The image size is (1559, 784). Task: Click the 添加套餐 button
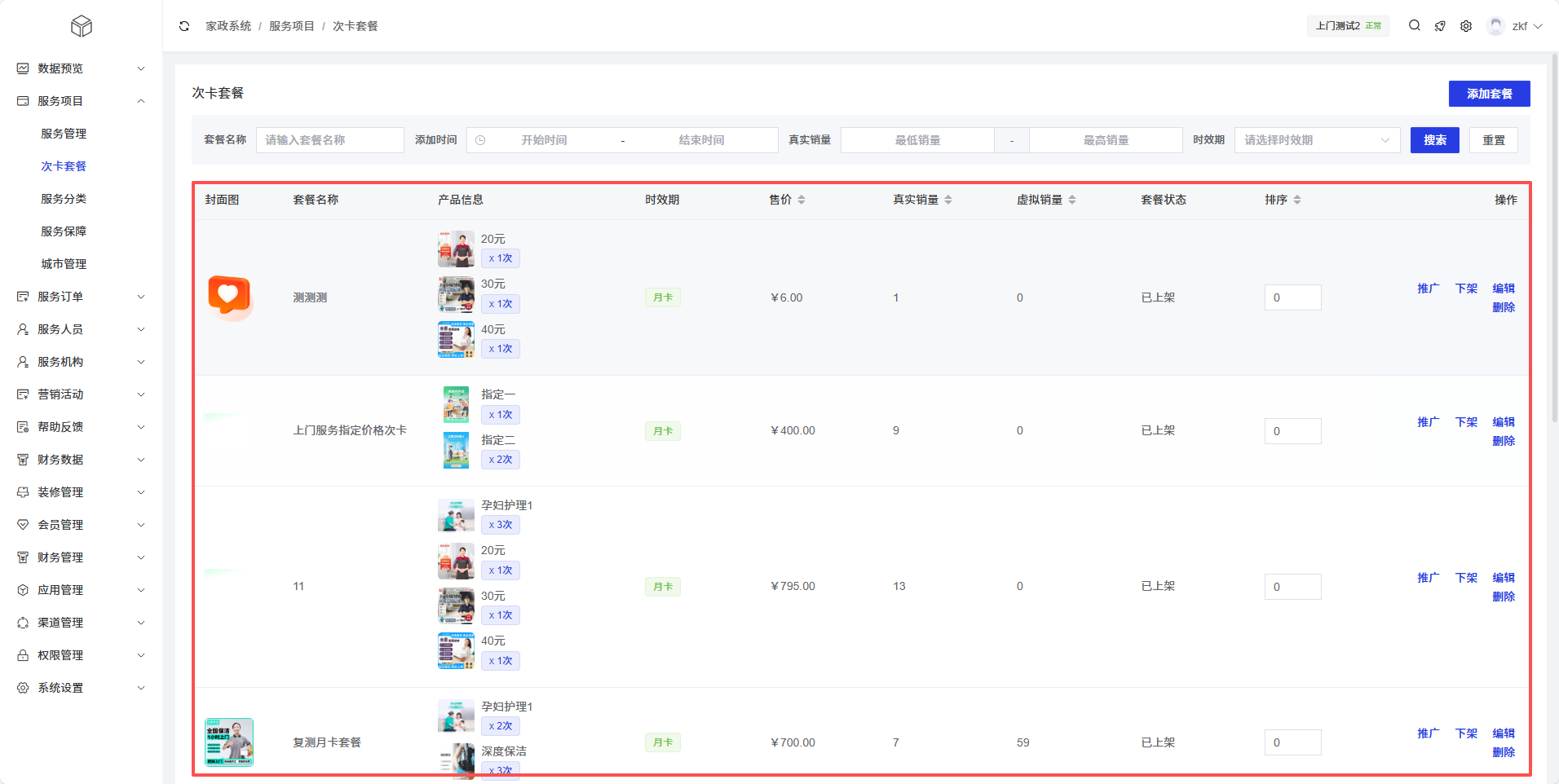coord(1489,94)
